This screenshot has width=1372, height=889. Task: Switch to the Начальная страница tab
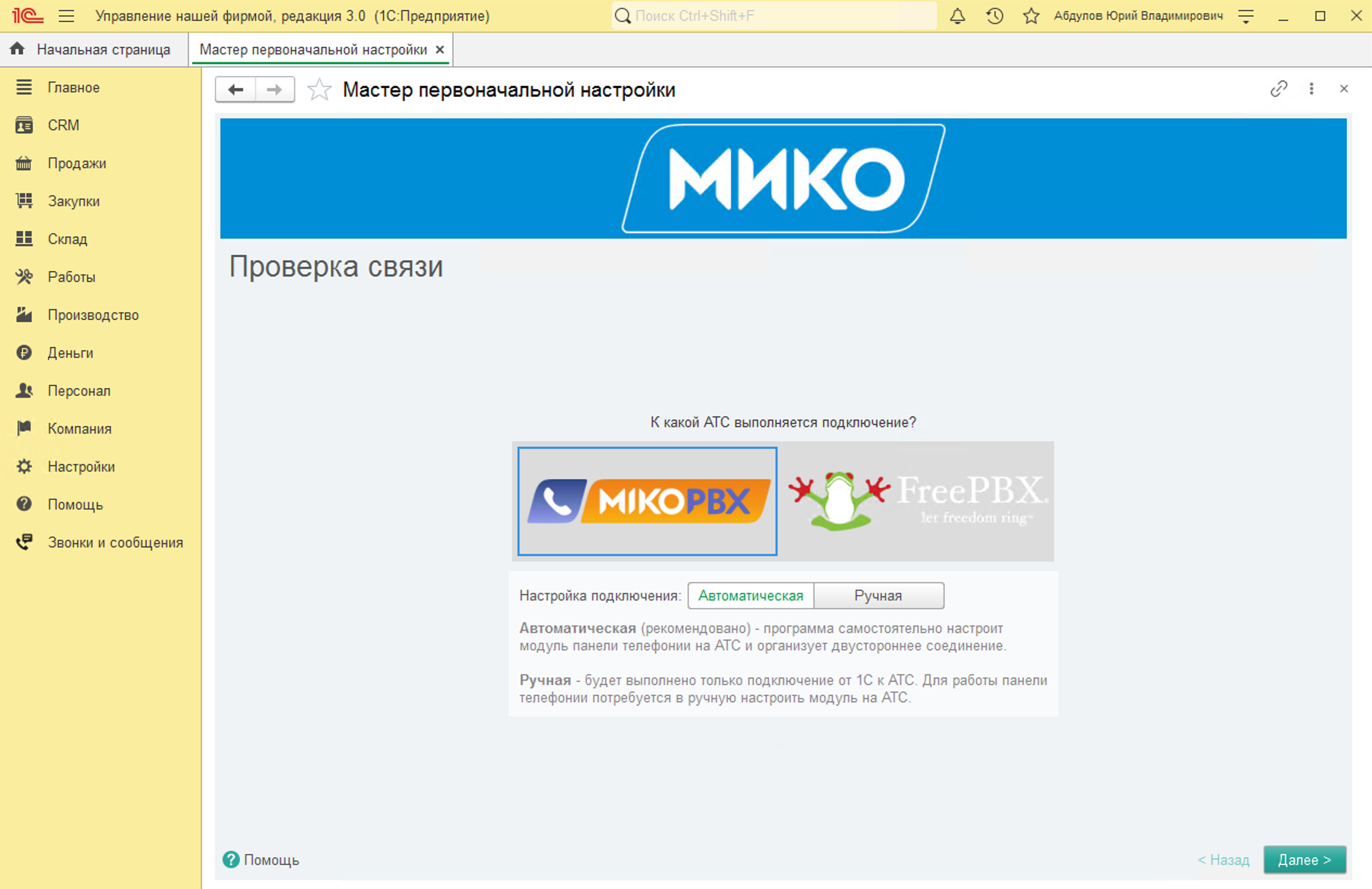[x=104, y=49]
